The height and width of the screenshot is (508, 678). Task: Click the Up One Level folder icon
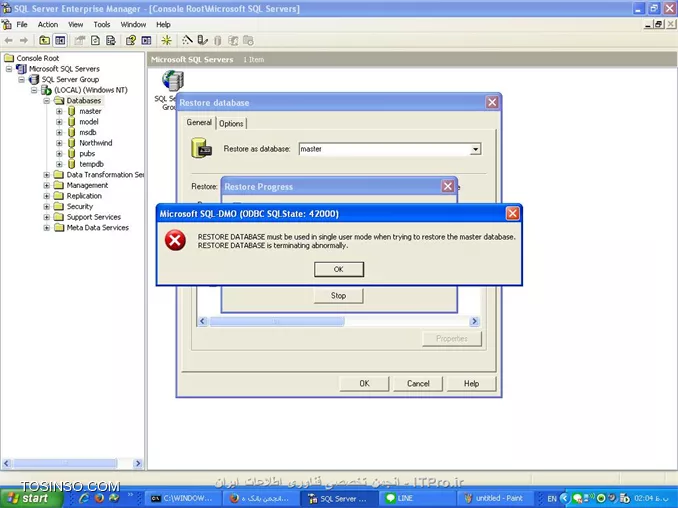[x=44, y=41]
